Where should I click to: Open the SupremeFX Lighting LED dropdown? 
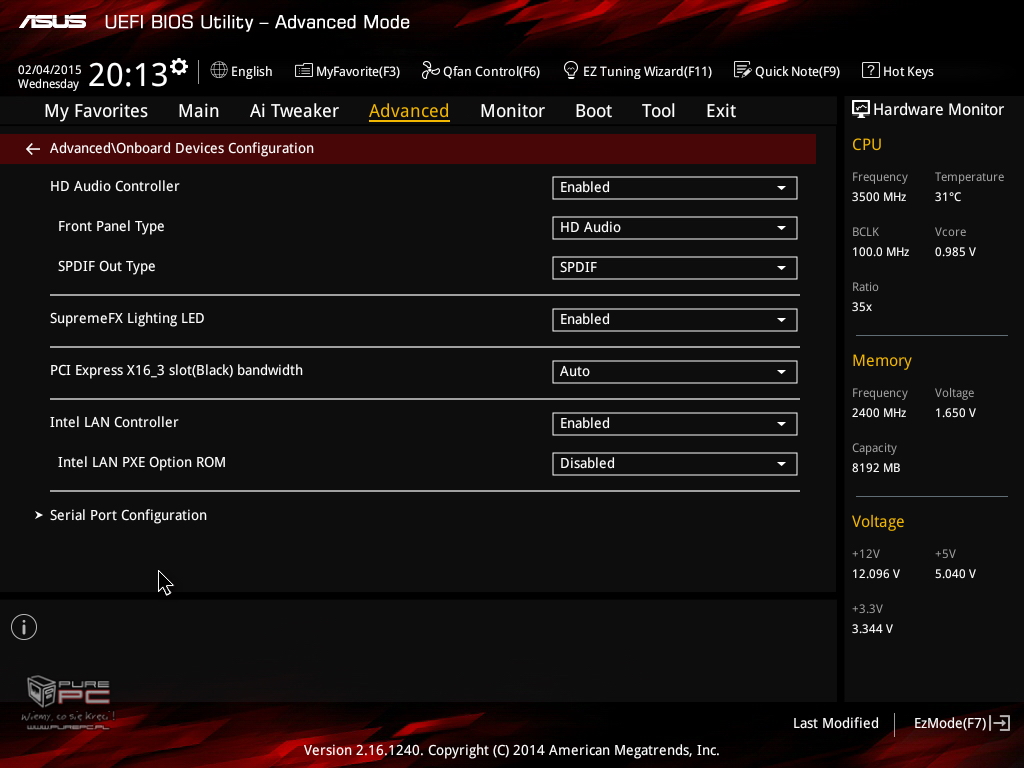(675, 320)
